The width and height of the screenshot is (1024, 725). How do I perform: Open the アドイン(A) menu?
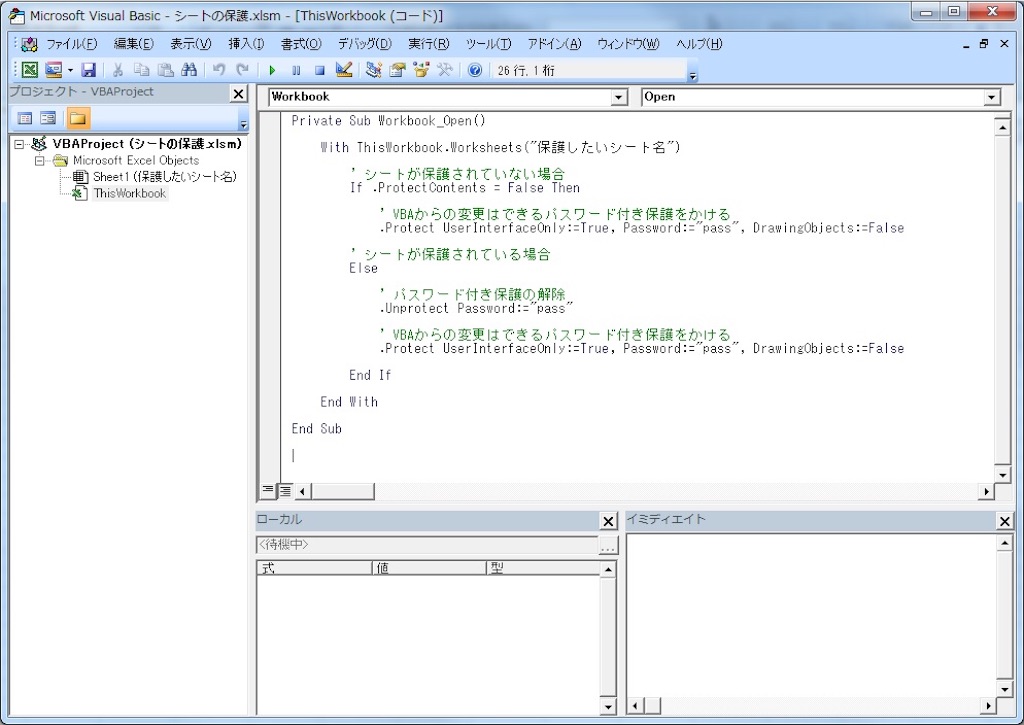(x=554, y=44)
